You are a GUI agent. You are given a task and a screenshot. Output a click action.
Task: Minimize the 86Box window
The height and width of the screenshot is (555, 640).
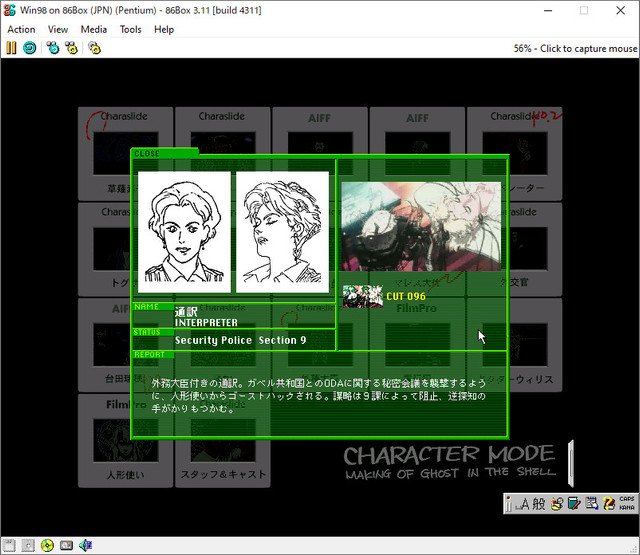(548, 11)
